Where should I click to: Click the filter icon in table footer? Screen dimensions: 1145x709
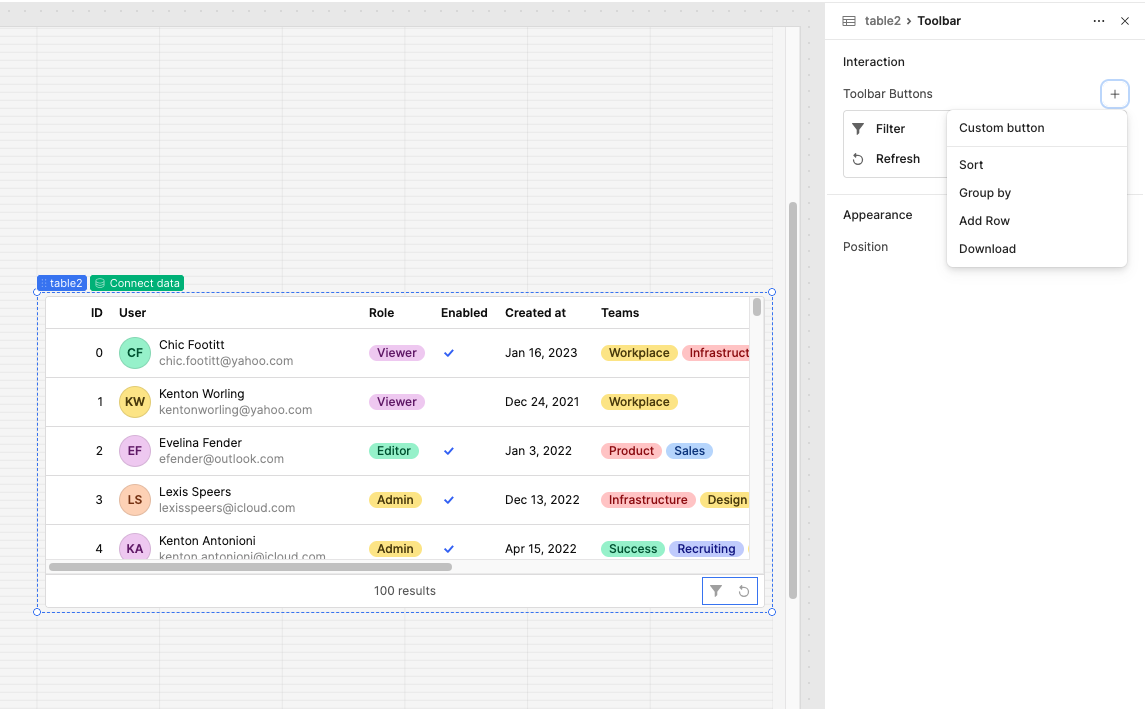point(716,591)
